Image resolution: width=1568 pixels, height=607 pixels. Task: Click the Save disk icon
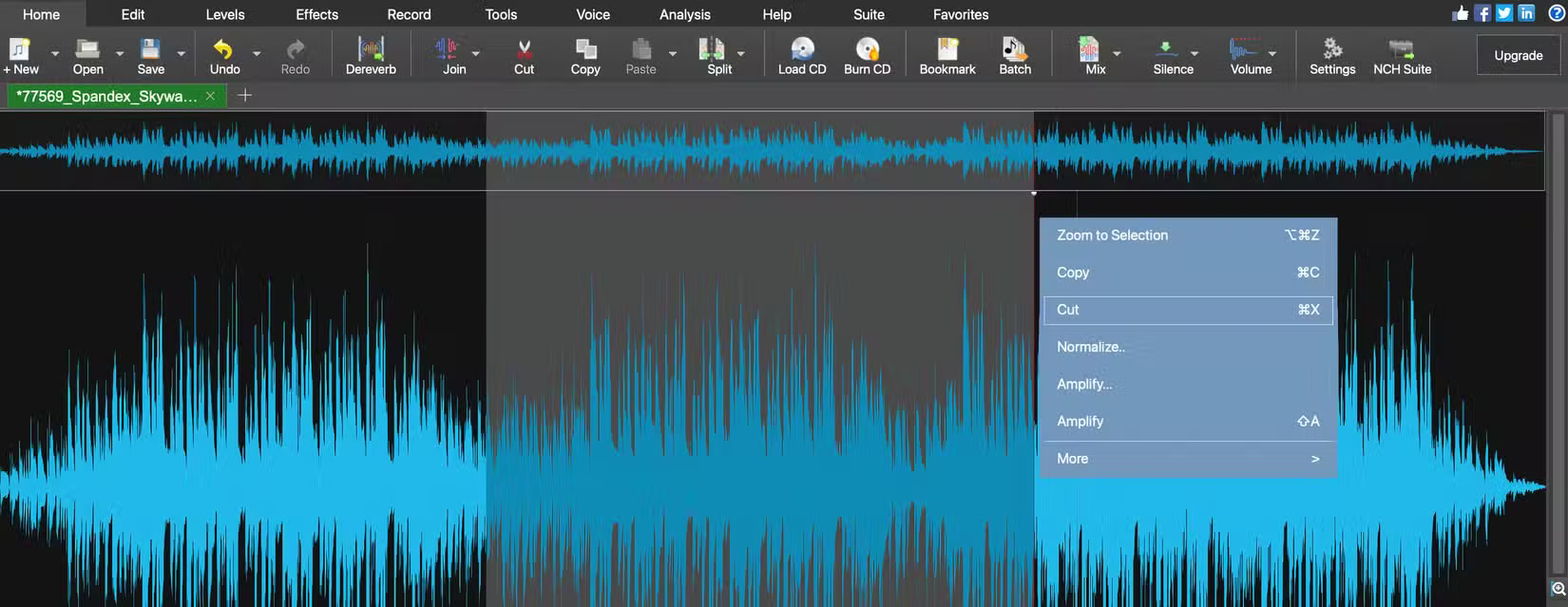tap(150, 49)
